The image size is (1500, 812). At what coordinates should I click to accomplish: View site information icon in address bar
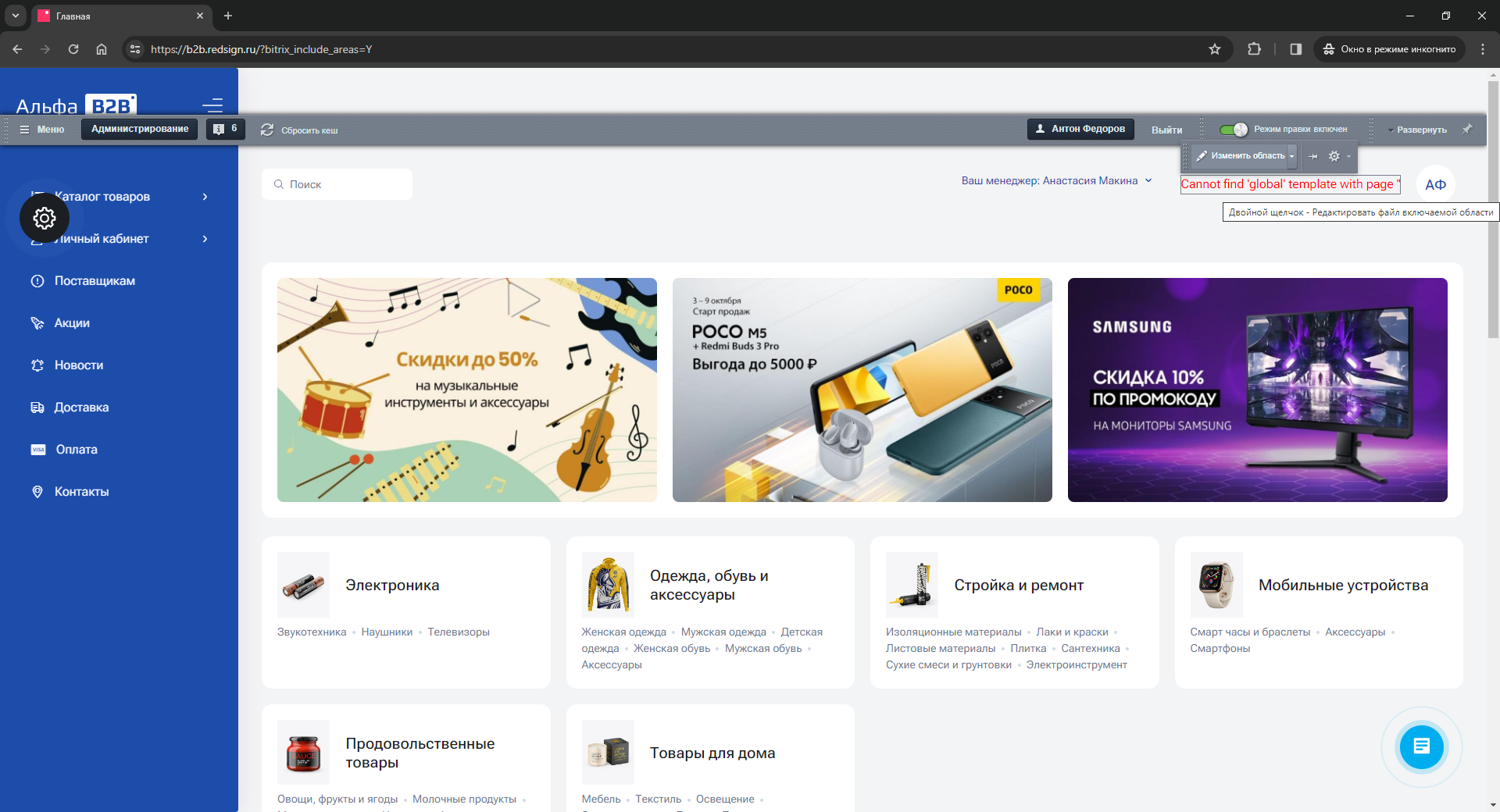coord(135,49)
